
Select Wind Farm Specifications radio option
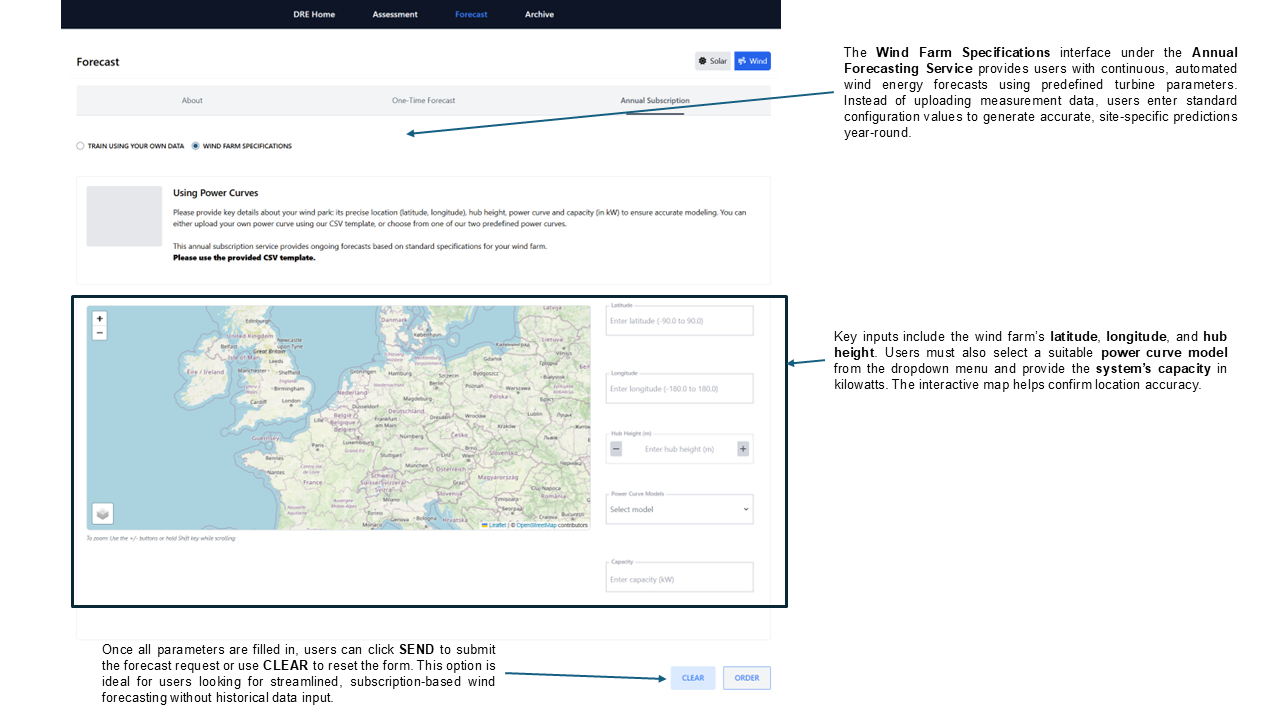196,146
